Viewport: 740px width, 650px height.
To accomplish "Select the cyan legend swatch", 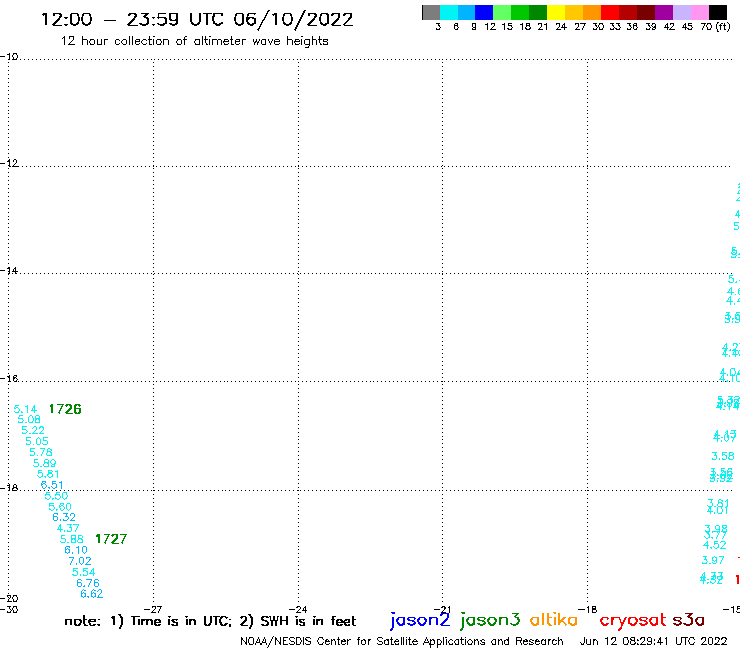I will [x=449, y=12].
